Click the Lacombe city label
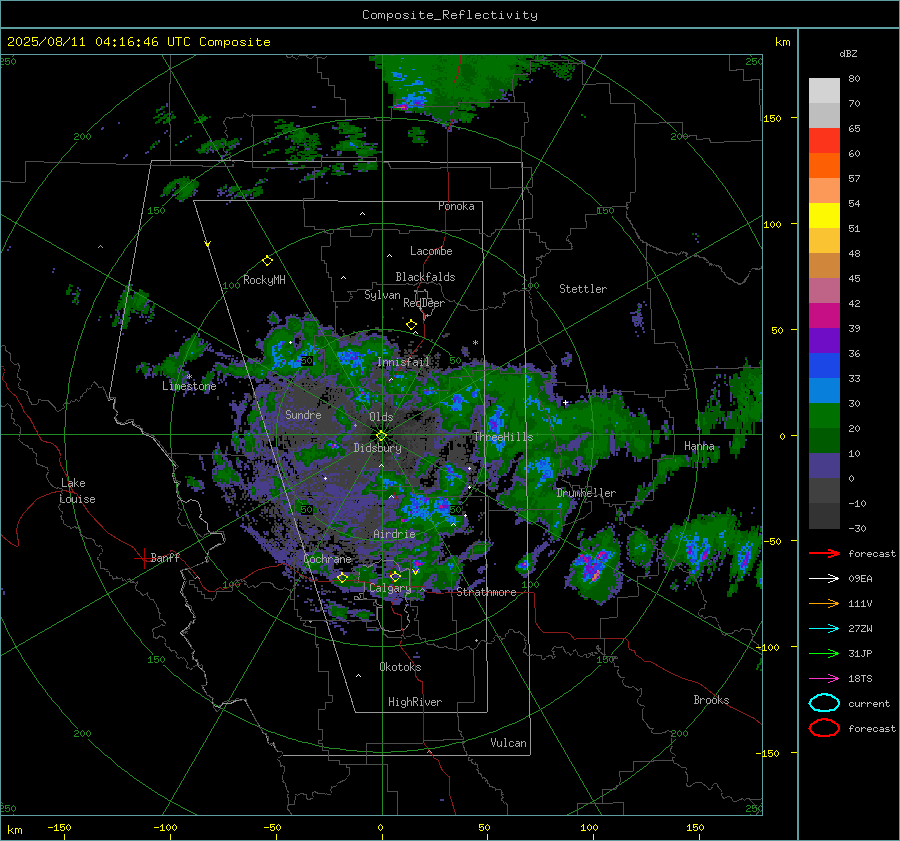 tap(431, 251)
